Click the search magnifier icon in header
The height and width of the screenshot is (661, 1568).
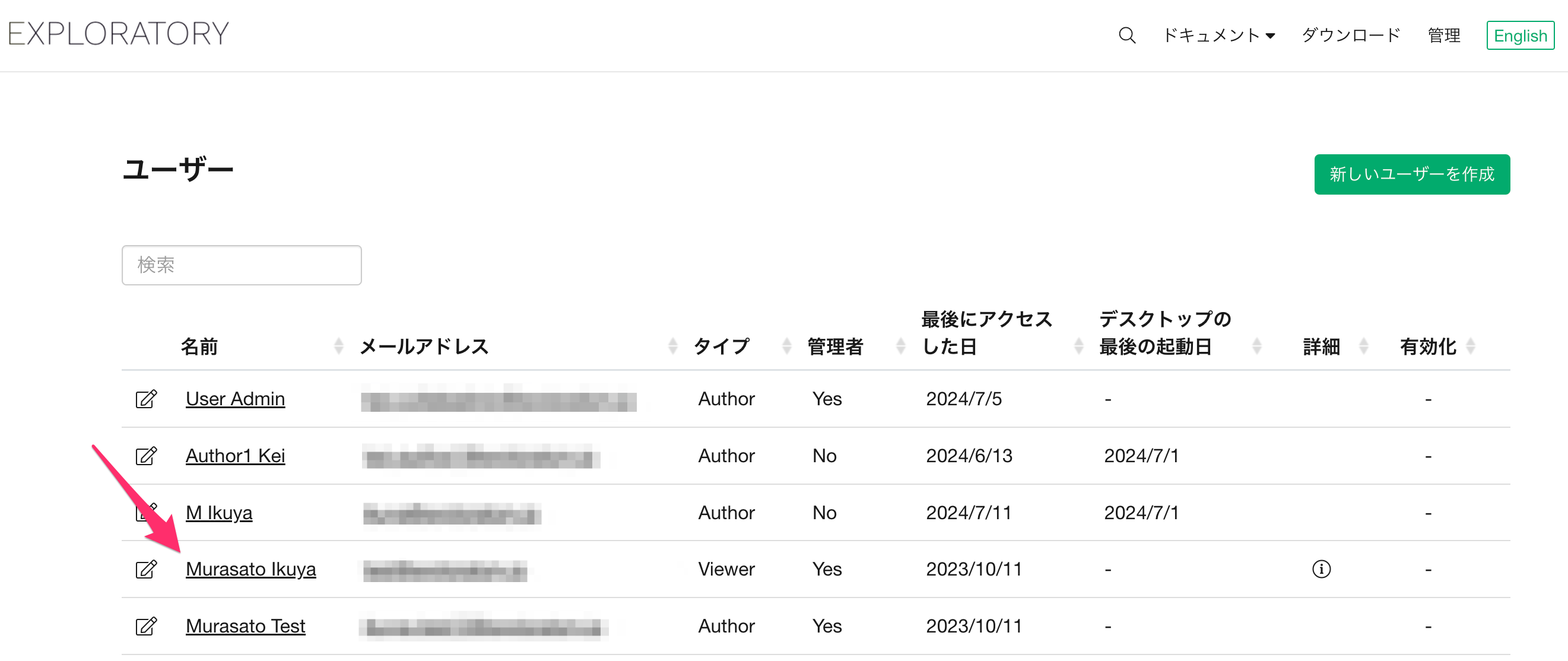point(1126,35)
